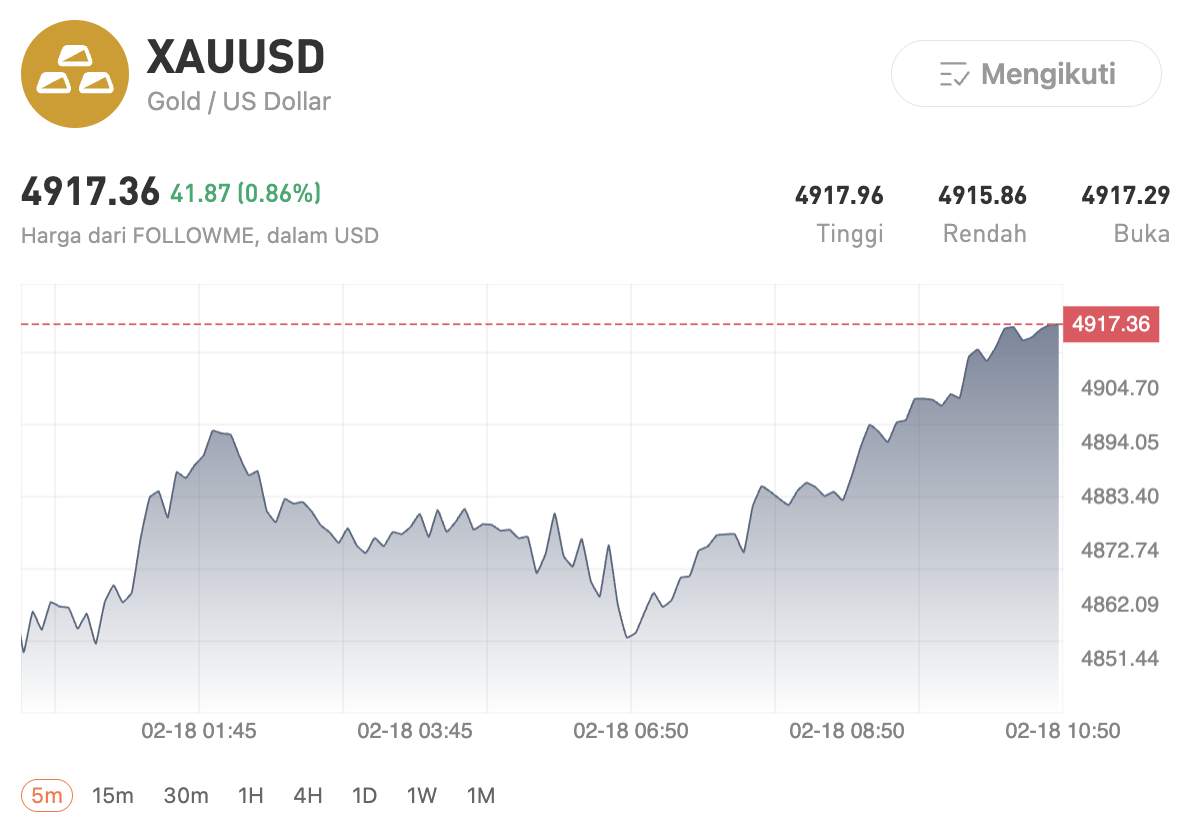
Task: Switch to the 15m timeframe
Action: [x=115, y=795]
